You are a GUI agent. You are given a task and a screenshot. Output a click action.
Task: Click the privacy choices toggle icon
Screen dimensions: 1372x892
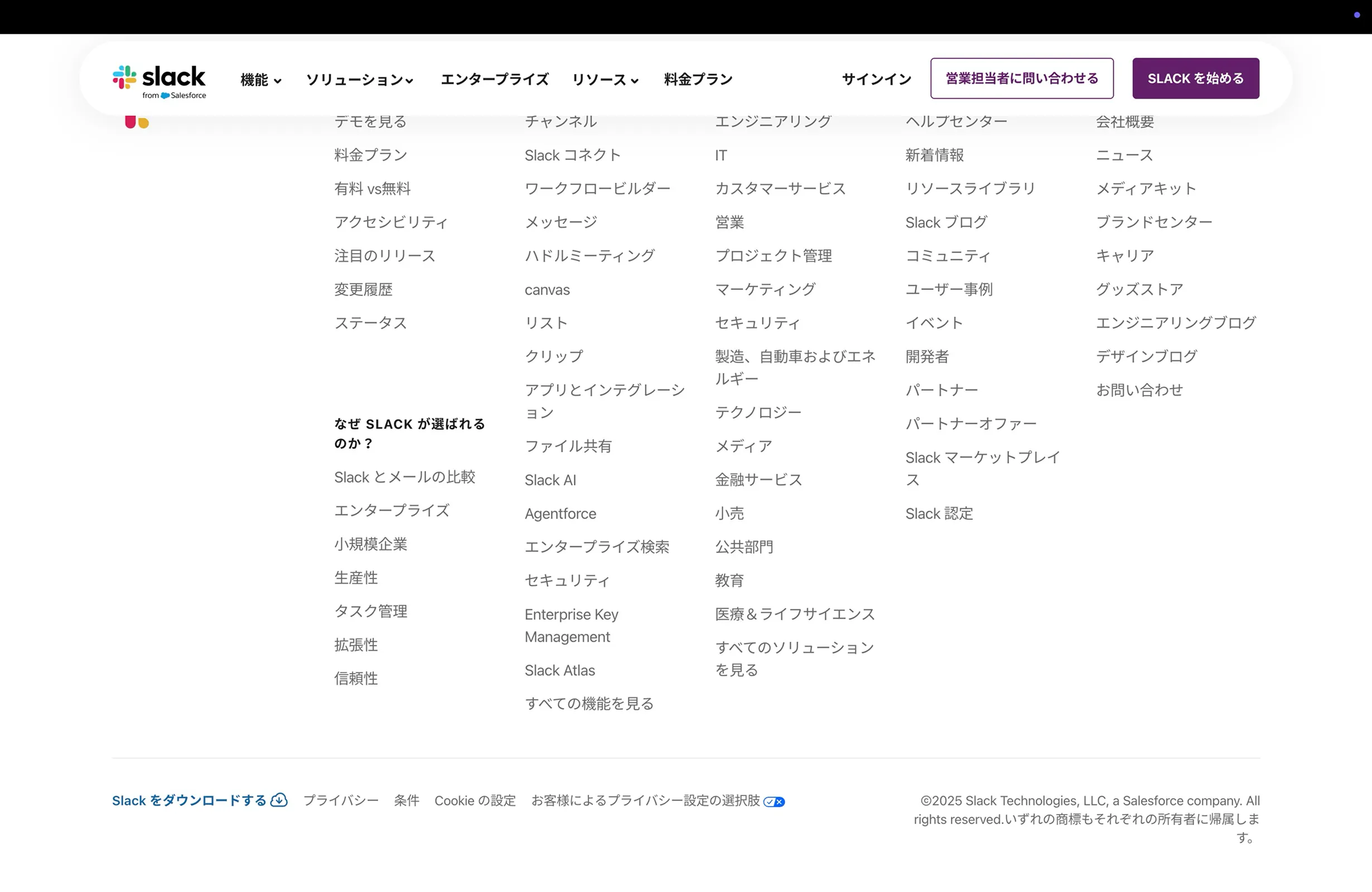click(774, 802)
